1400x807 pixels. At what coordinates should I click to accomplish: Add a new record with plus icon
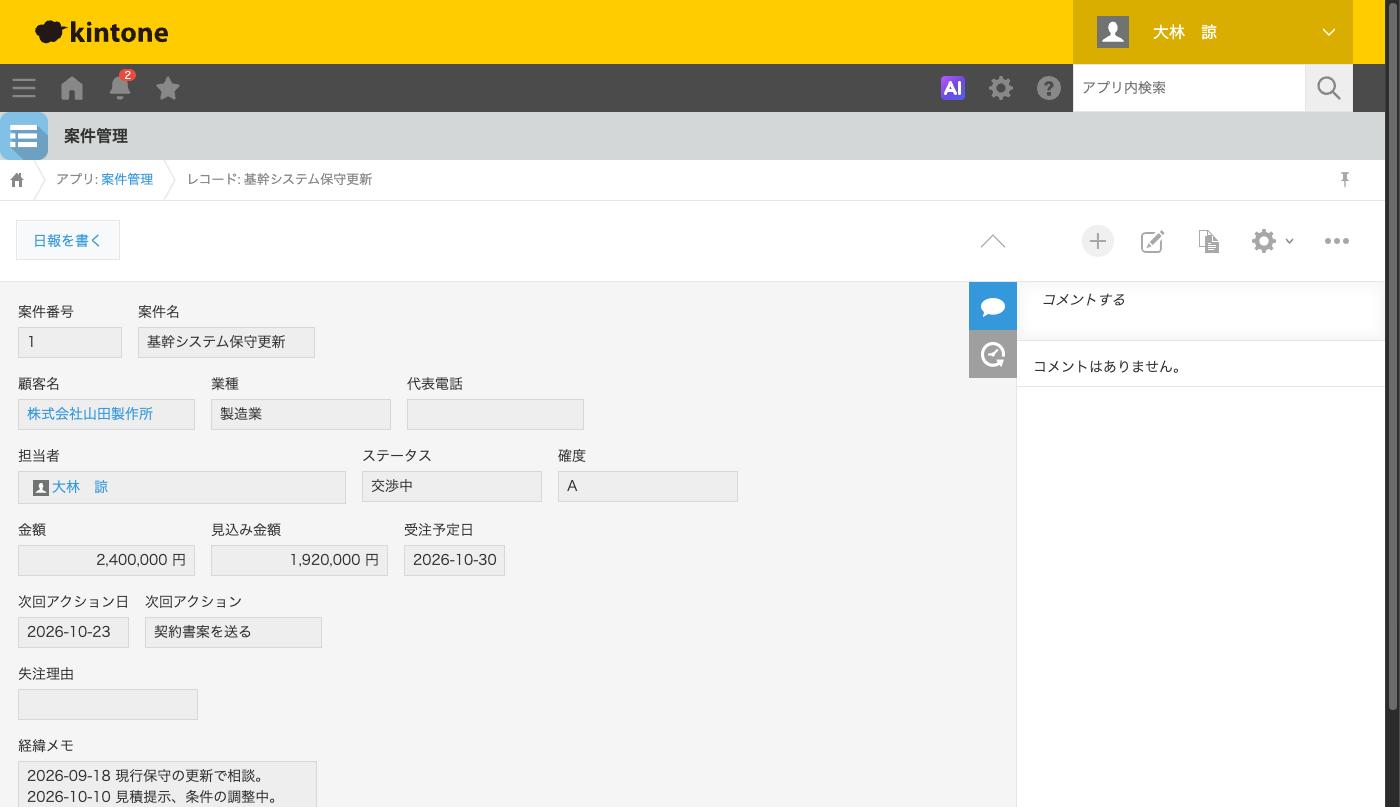pyautogui.click(x=1098, y=241)
